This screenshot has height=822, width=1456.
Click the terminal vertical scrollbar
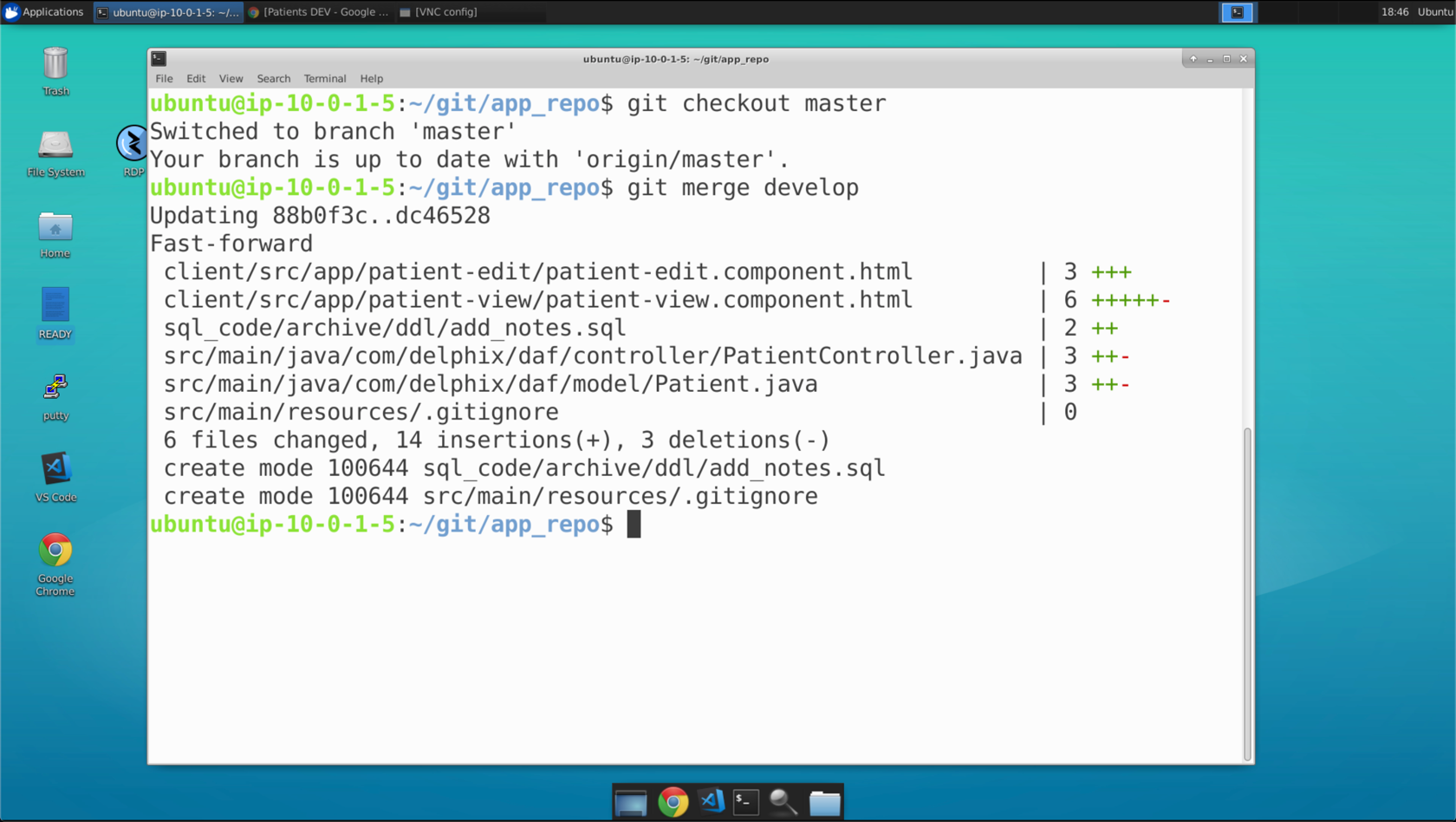tap(1247, 594)
